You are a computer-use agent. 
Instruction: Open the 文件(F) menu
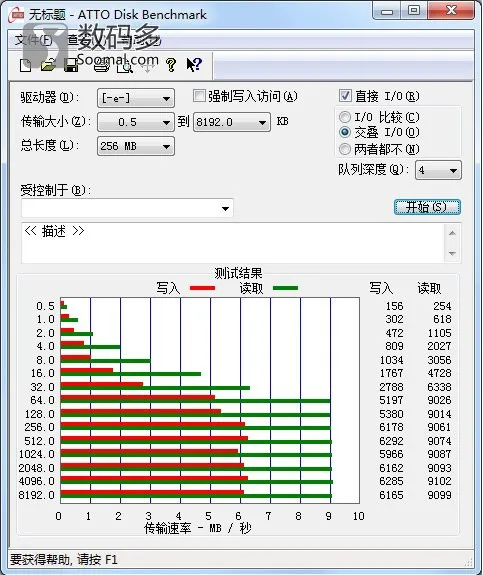coord(33,40)
